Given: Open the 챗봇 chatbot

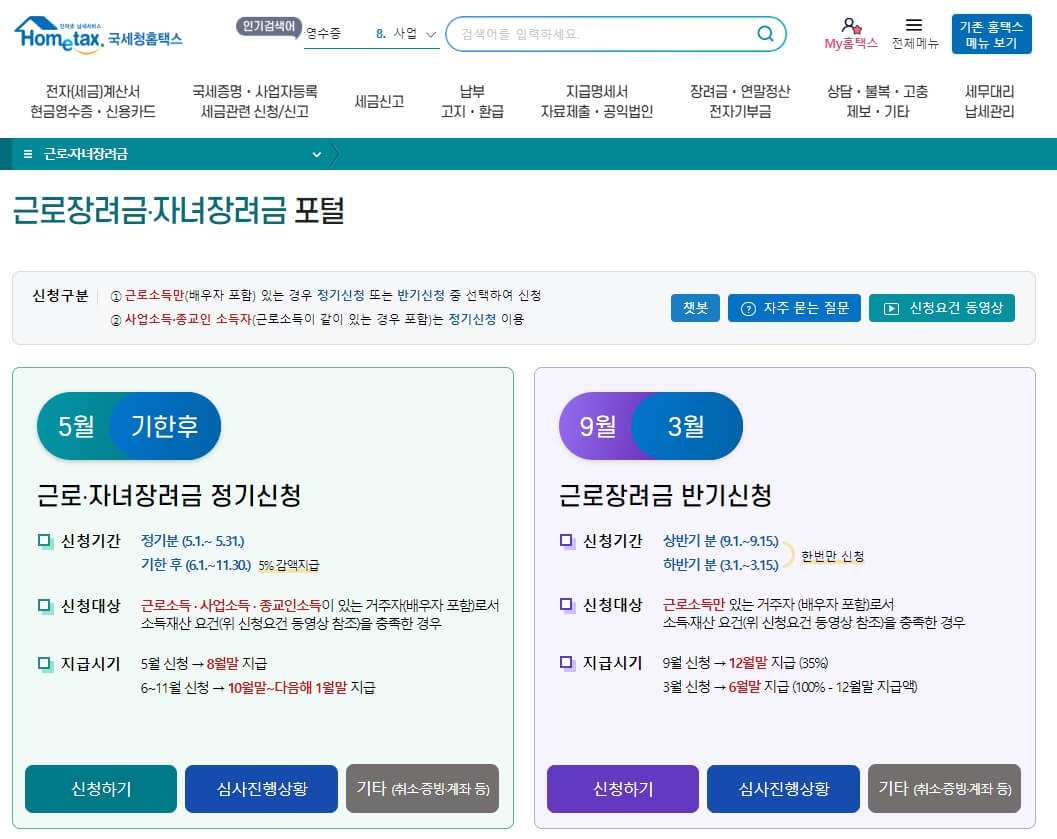Looking at the screenshot, I should coord(694,308).
